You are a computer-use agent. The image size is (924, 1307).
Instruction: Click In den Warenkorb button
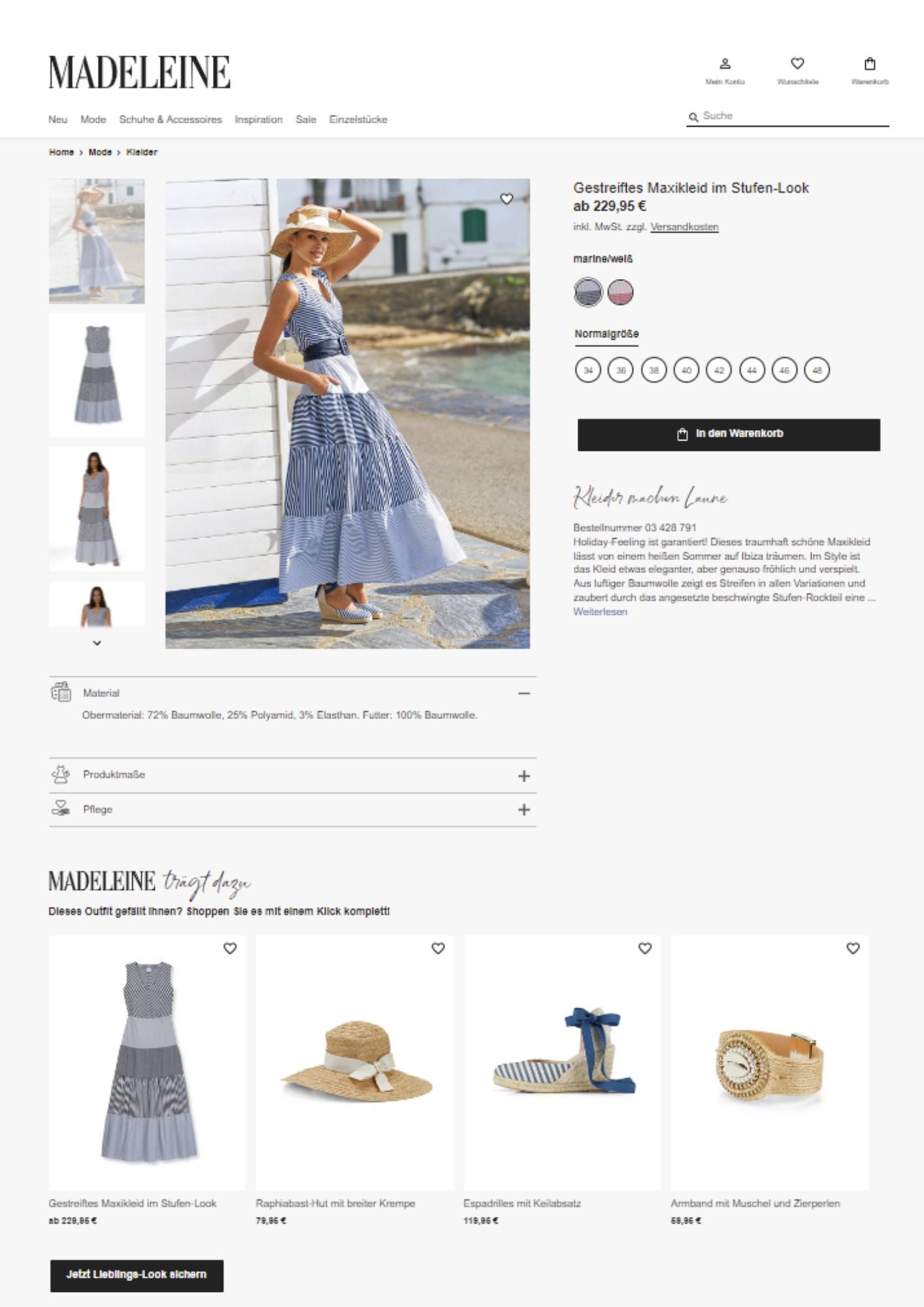[x=729, y=435]
